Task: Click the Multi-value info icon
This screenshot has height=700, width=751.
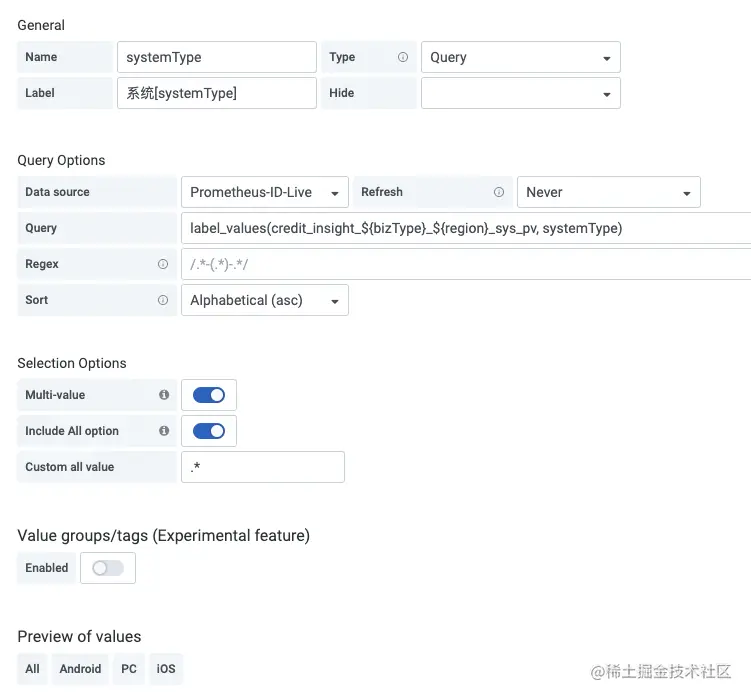Action: tap(164, 395)
